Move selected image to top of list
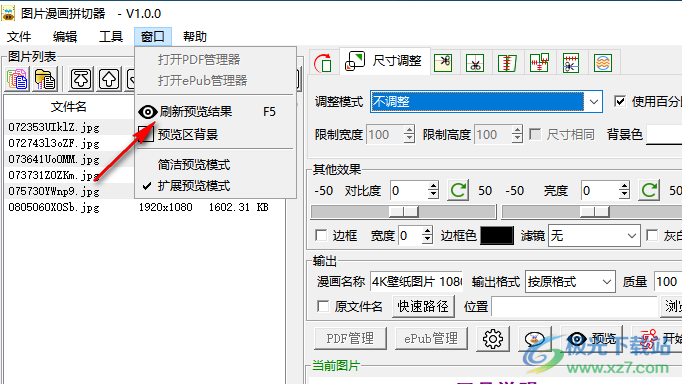Viewport: 682px width, 384px height. click(x=81, y=79)
